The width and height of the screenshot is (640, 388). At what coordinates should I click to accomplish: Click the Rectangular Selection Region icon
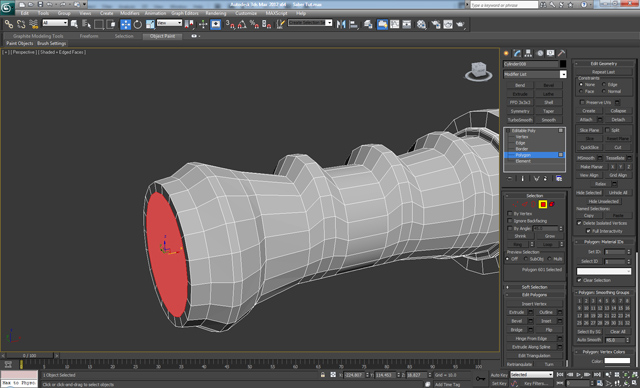(x=98, y=24)
